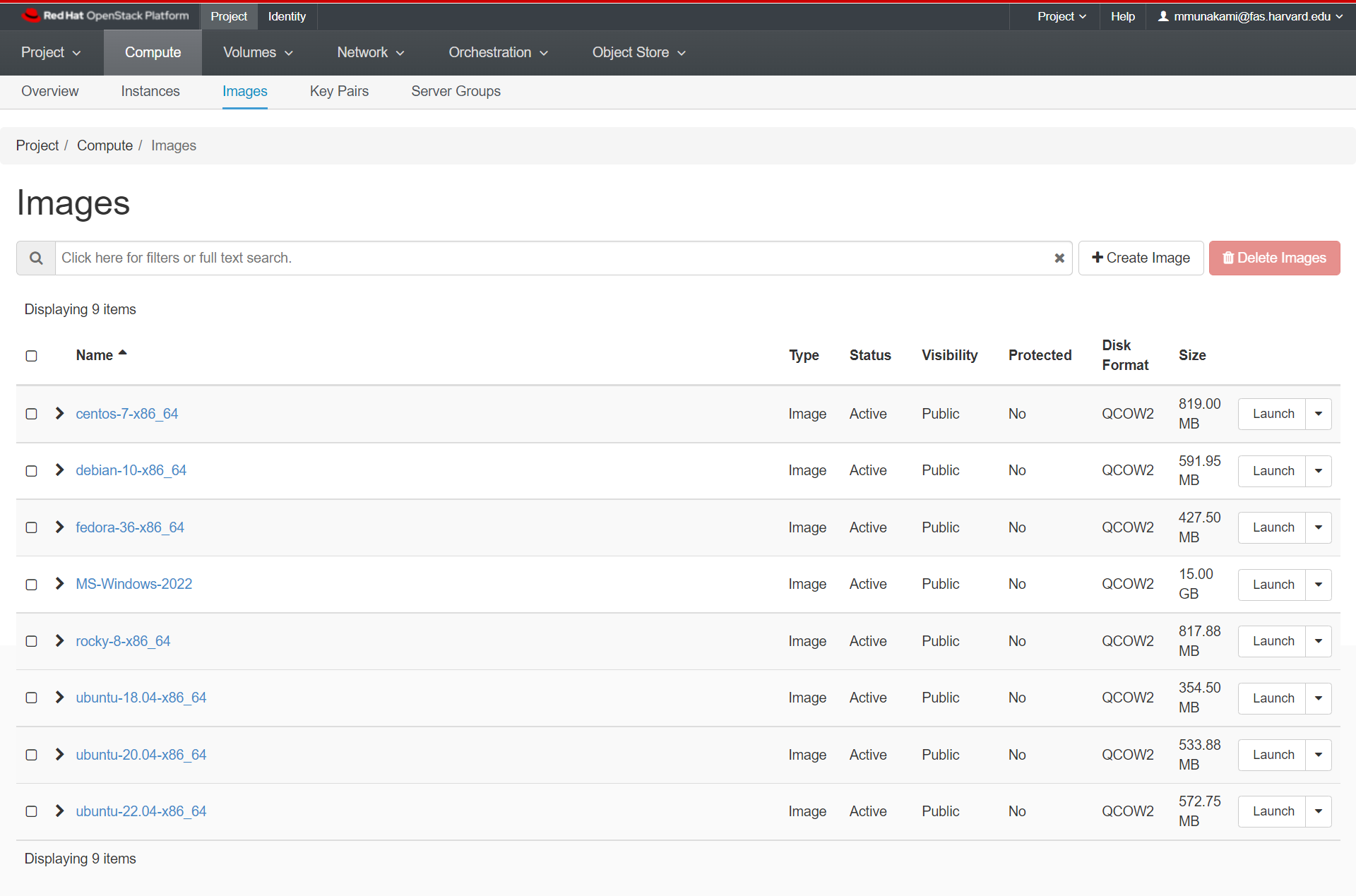The height and width of the screenshot is (896, 1356).
Task: Launch the centos-7-x86_64 image
Action: 1273,414
